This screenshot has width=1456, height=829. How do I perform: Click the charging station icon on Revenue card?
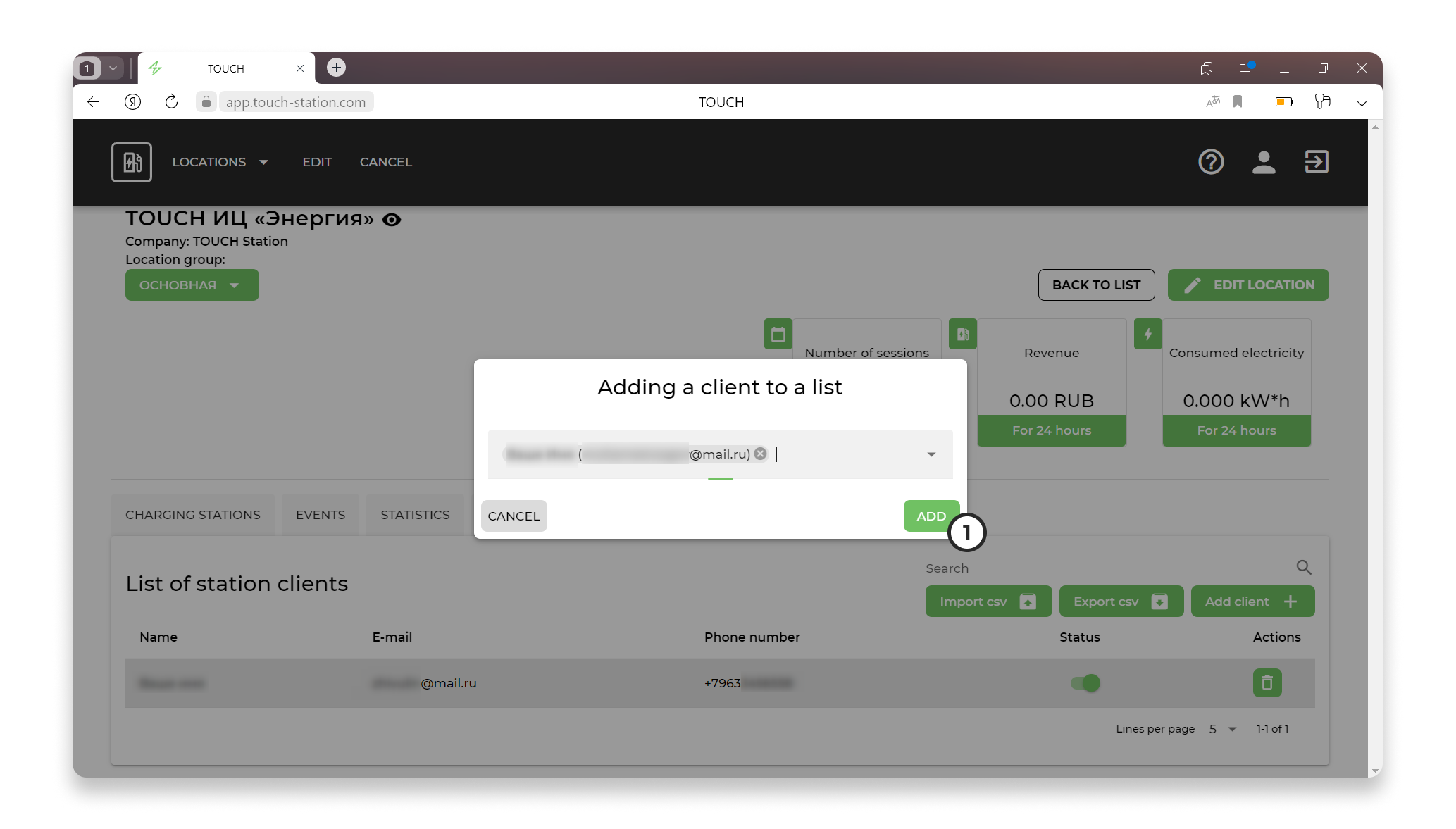(x=963, y=334)
